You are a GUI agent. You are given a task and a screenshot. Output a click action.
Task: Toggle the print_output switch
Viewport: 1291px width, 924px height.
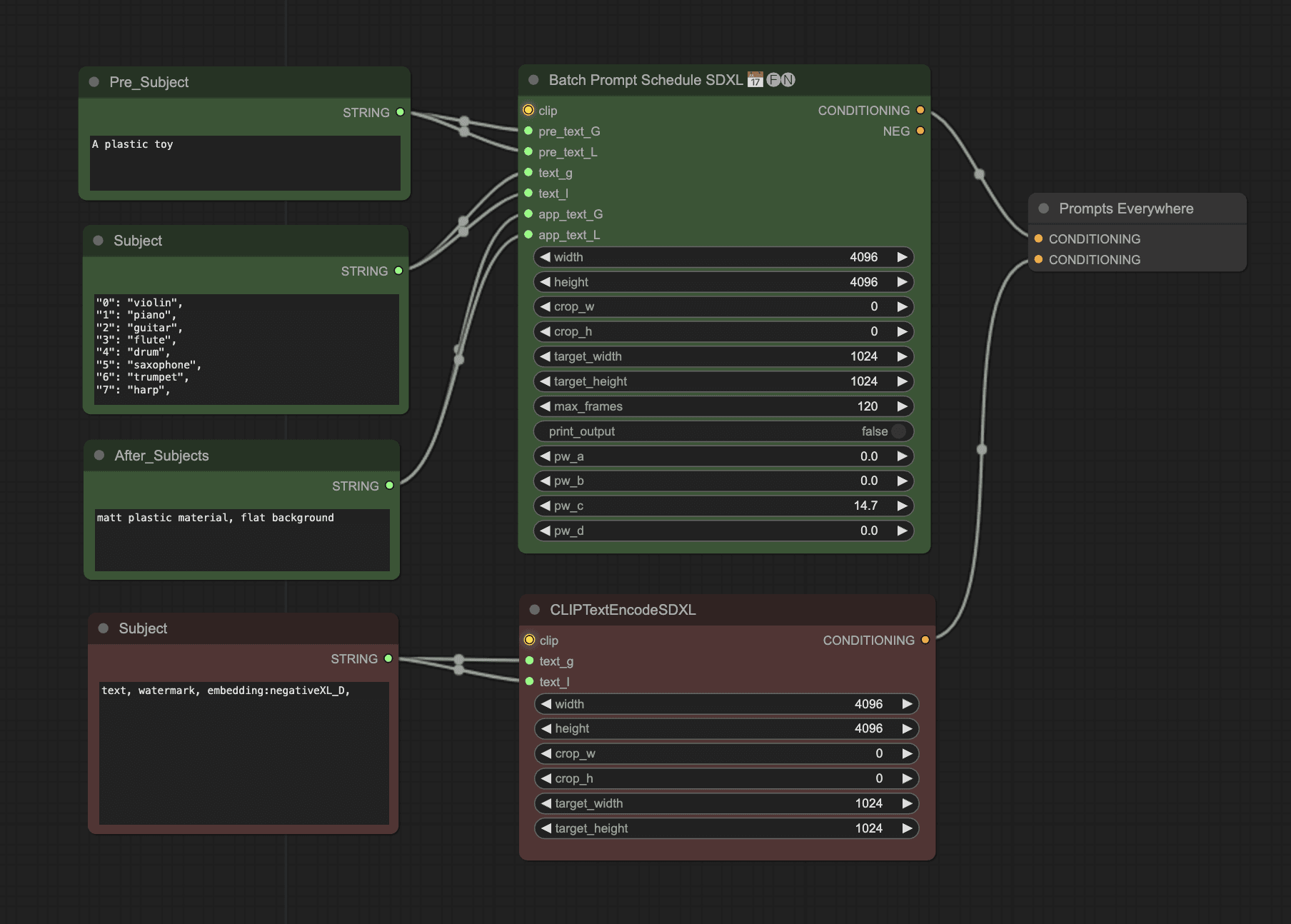pos(898,431)
